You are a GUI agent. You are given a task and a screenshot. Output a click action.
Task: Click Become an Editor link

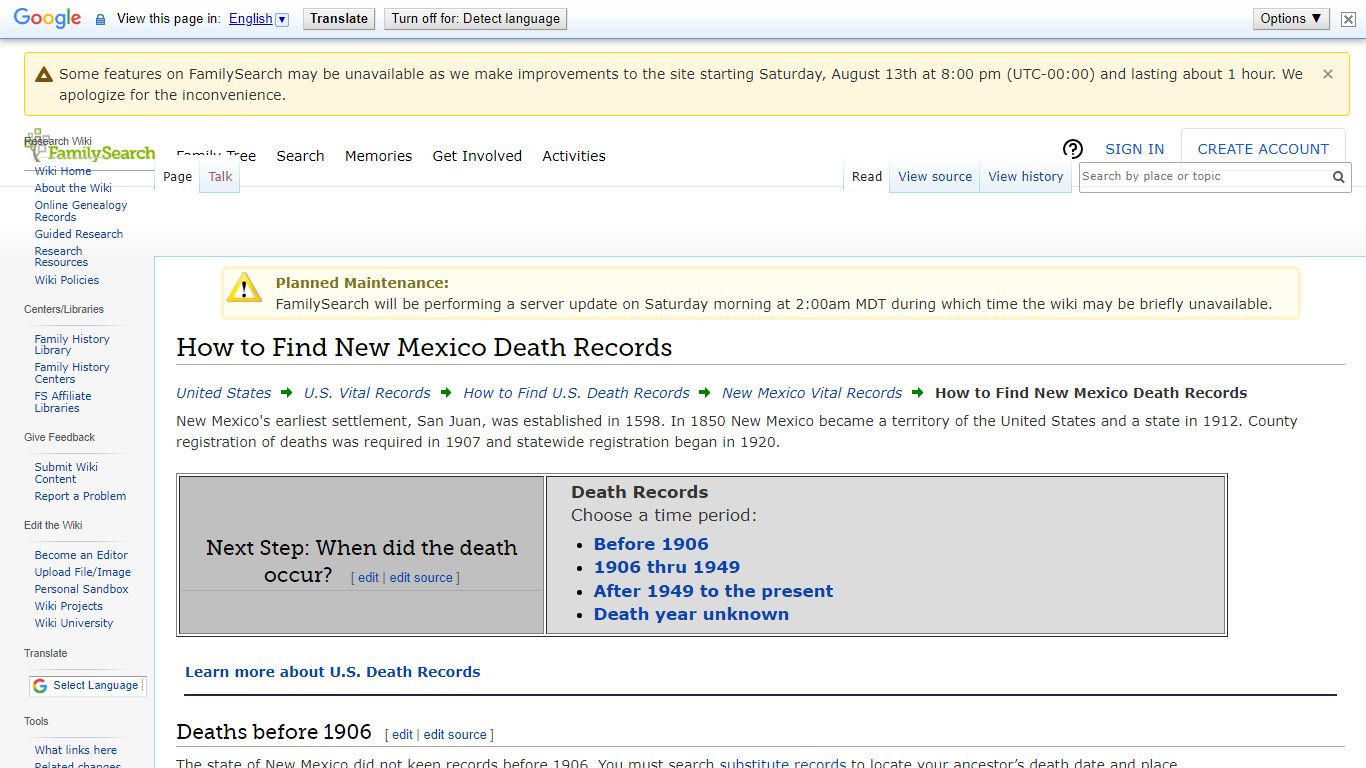(81, 555)
